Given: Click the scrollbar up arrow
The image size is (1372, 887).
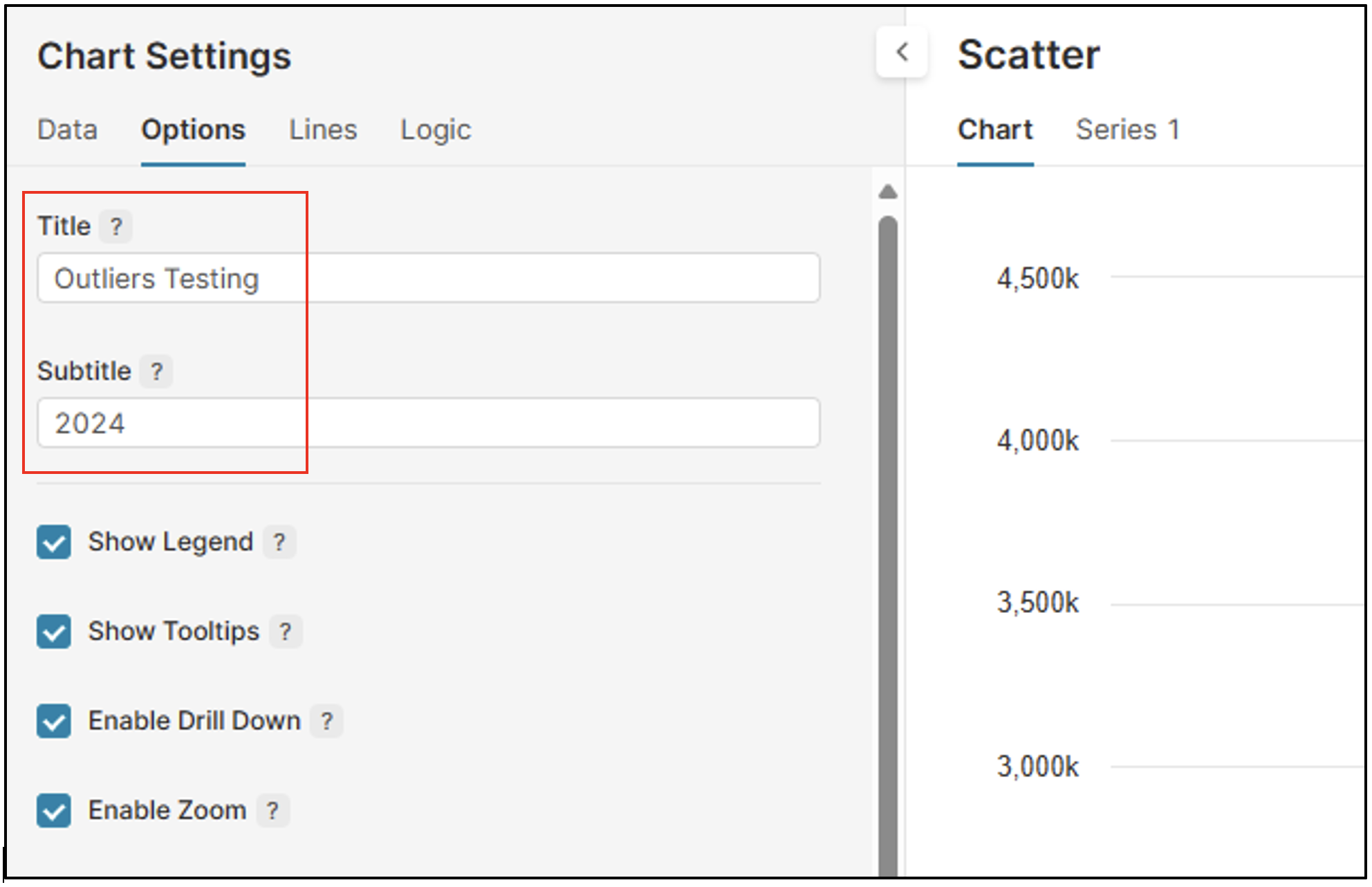Looking at the screenshot, I should click(888, 192).
